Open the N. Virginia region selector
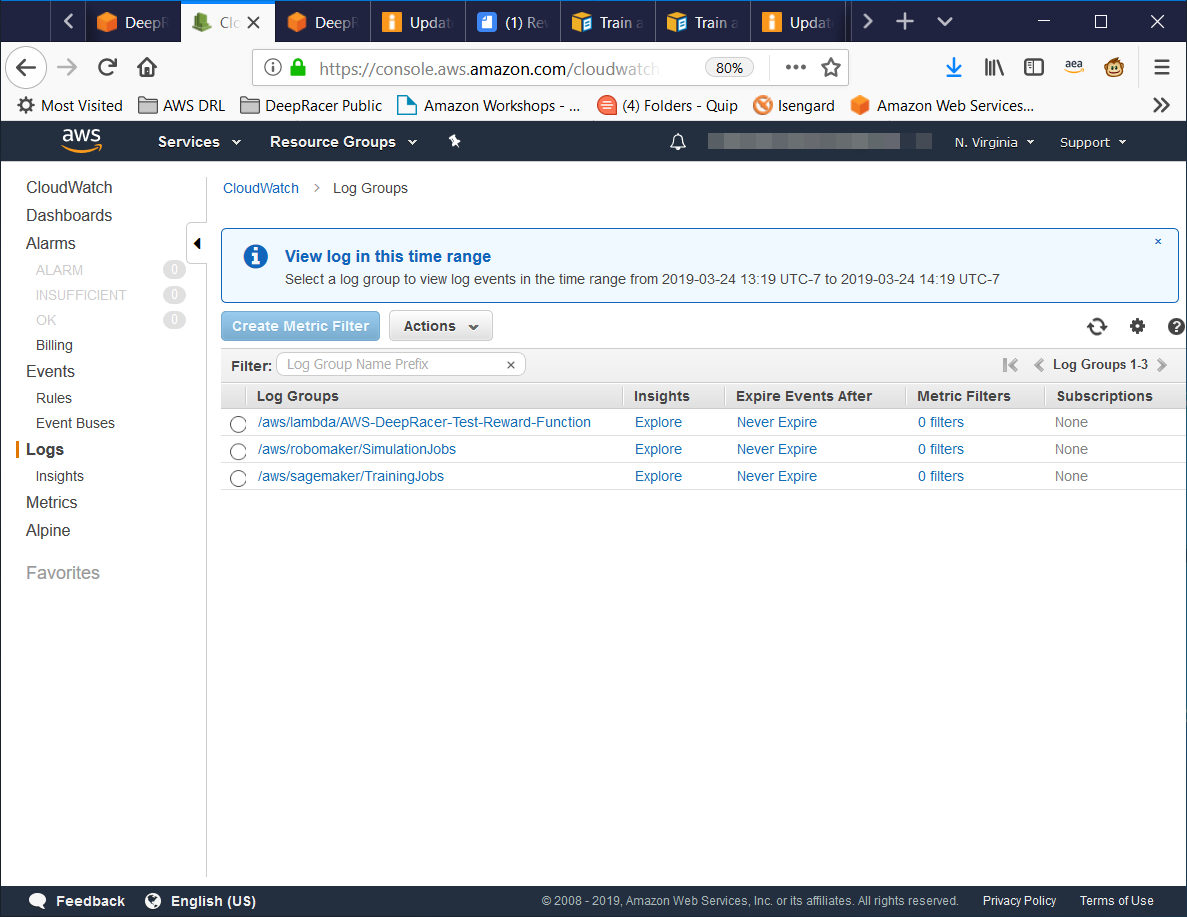The height and width of the screenshot is (917, 1187). coord(994,142)
